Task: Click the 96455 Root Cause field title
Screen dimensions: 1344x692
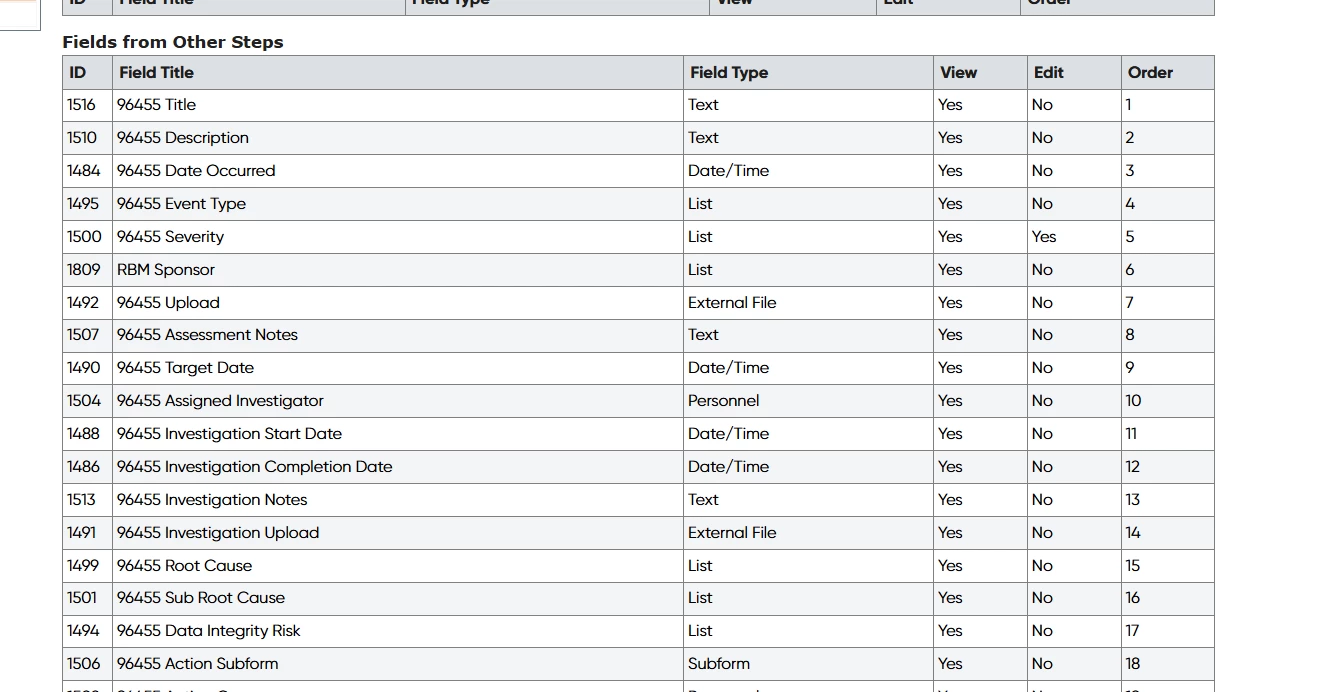Action: tap(184, 566)
